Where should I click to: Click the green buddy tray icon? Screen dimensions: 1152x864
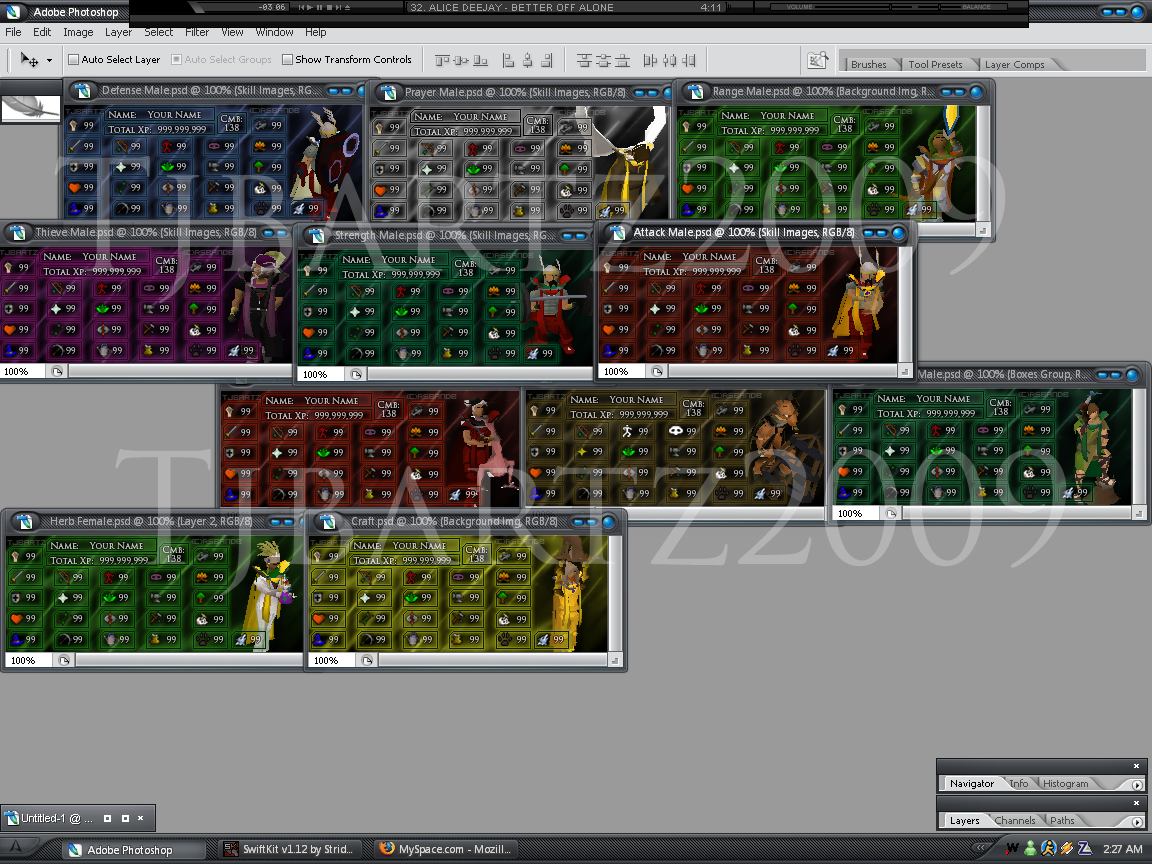pos(1030,849)
